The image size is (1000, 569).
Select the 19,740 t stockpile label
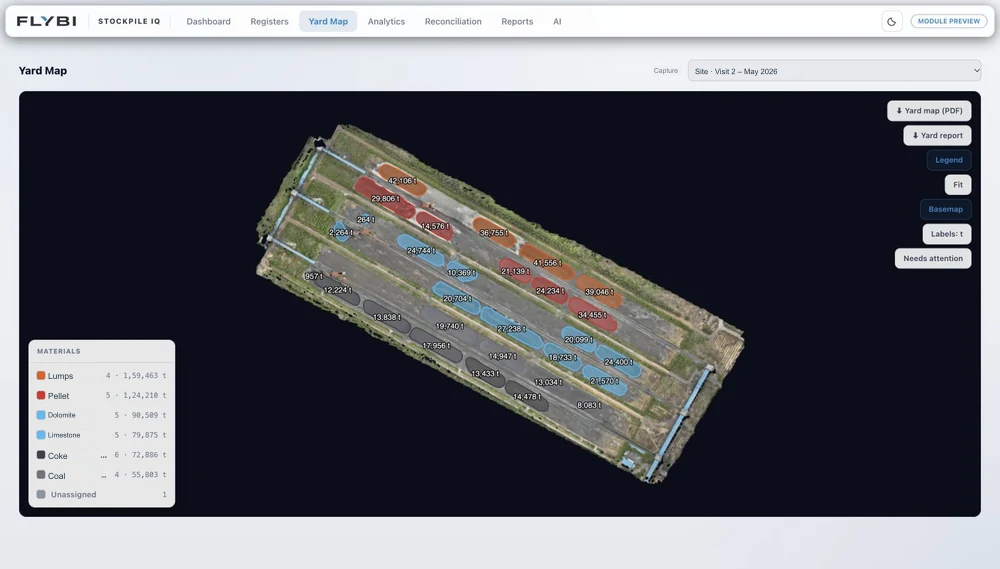tap(450, 326)
